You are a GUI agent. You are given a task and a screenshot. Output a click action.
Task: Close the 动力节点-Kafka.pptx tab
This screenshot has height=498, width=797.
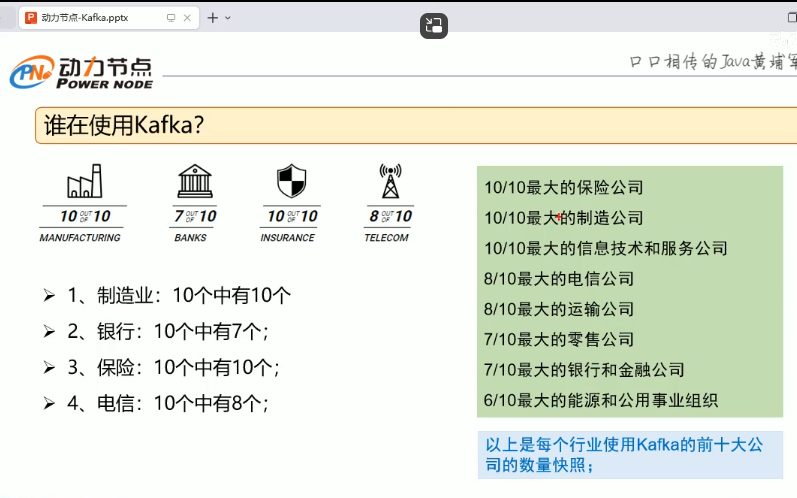coord(187,18)
